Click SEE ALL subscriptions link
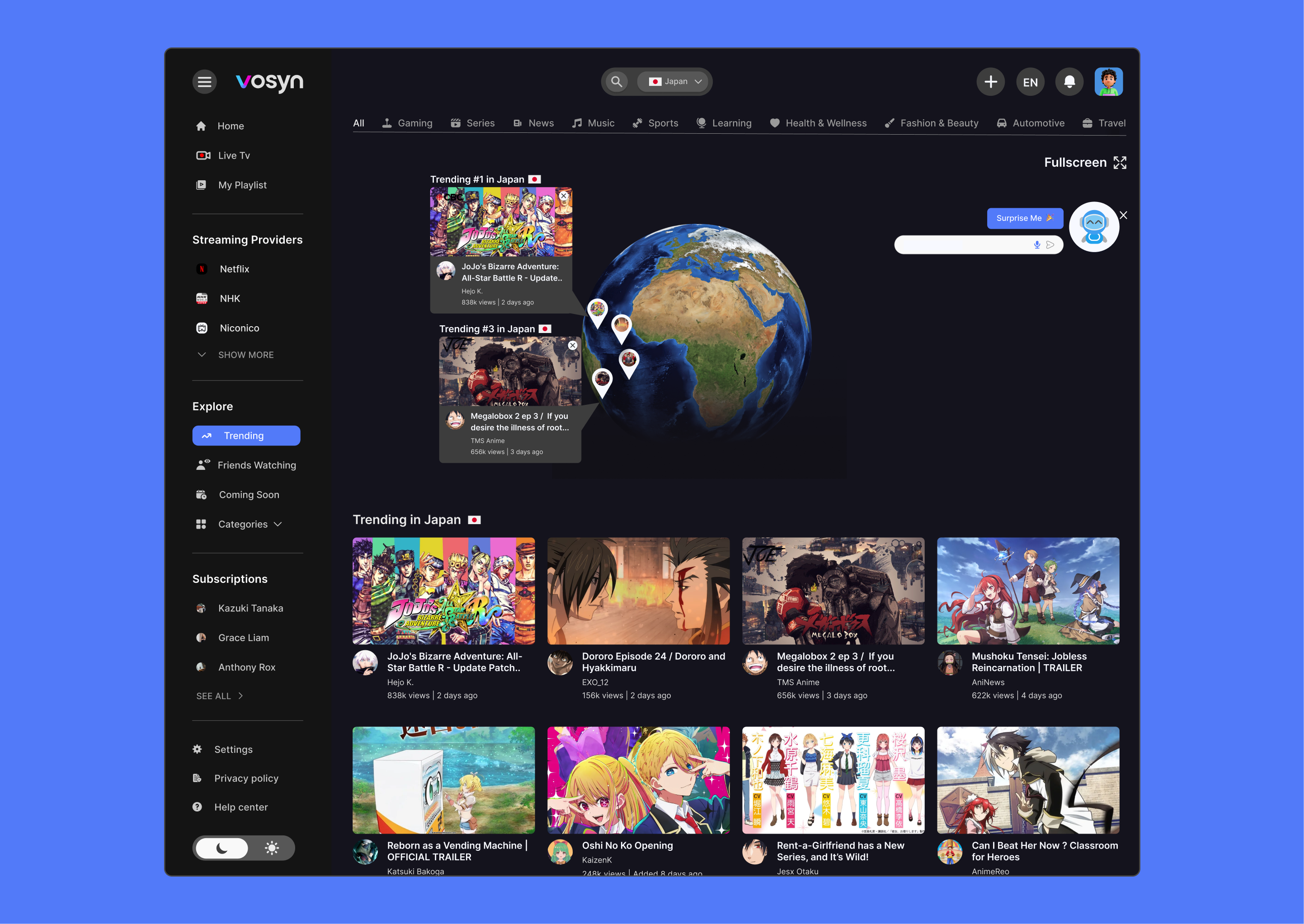 point(220,696)
